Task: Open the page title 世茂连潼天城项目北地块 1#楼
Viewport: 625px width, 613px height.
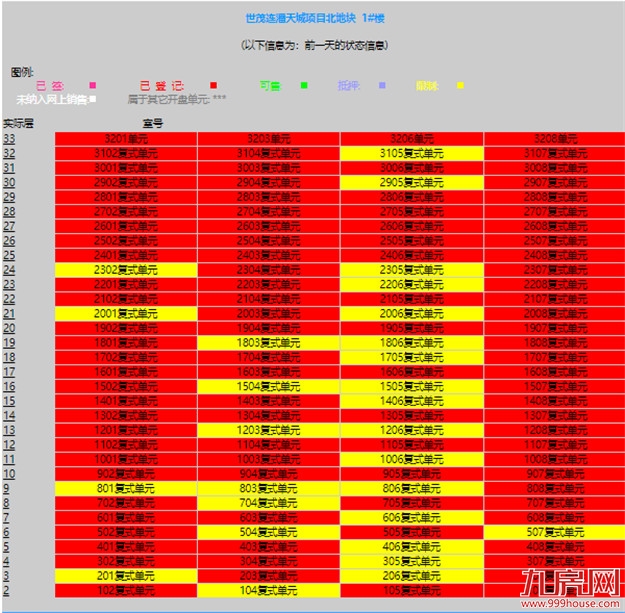Action: [315, 18]
